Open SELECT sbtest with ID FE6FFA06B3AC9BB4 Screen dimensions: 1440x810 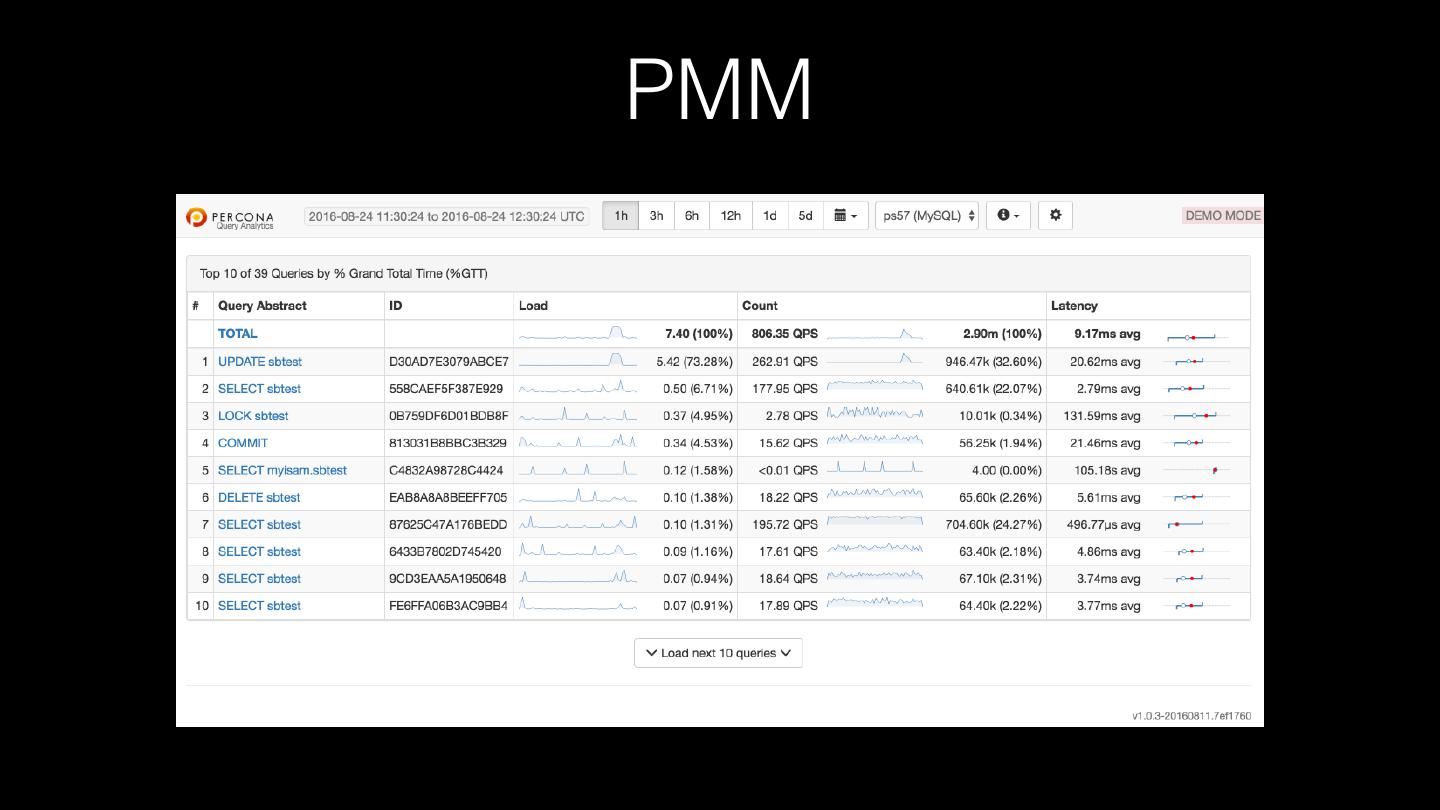[259, 605]
